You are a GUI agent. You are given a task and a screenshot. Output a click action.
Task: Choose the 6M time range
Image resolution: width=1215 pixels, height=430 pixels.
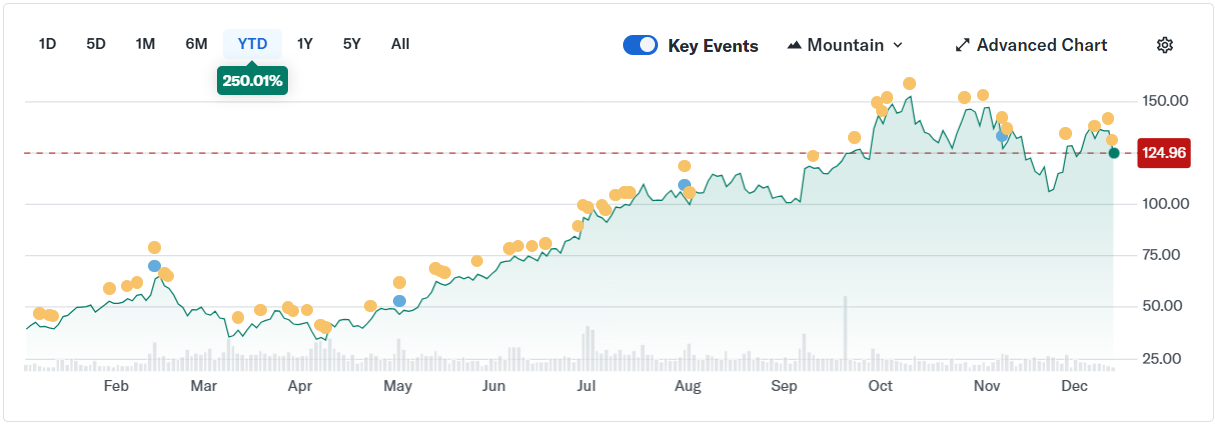tap(196, 44)
